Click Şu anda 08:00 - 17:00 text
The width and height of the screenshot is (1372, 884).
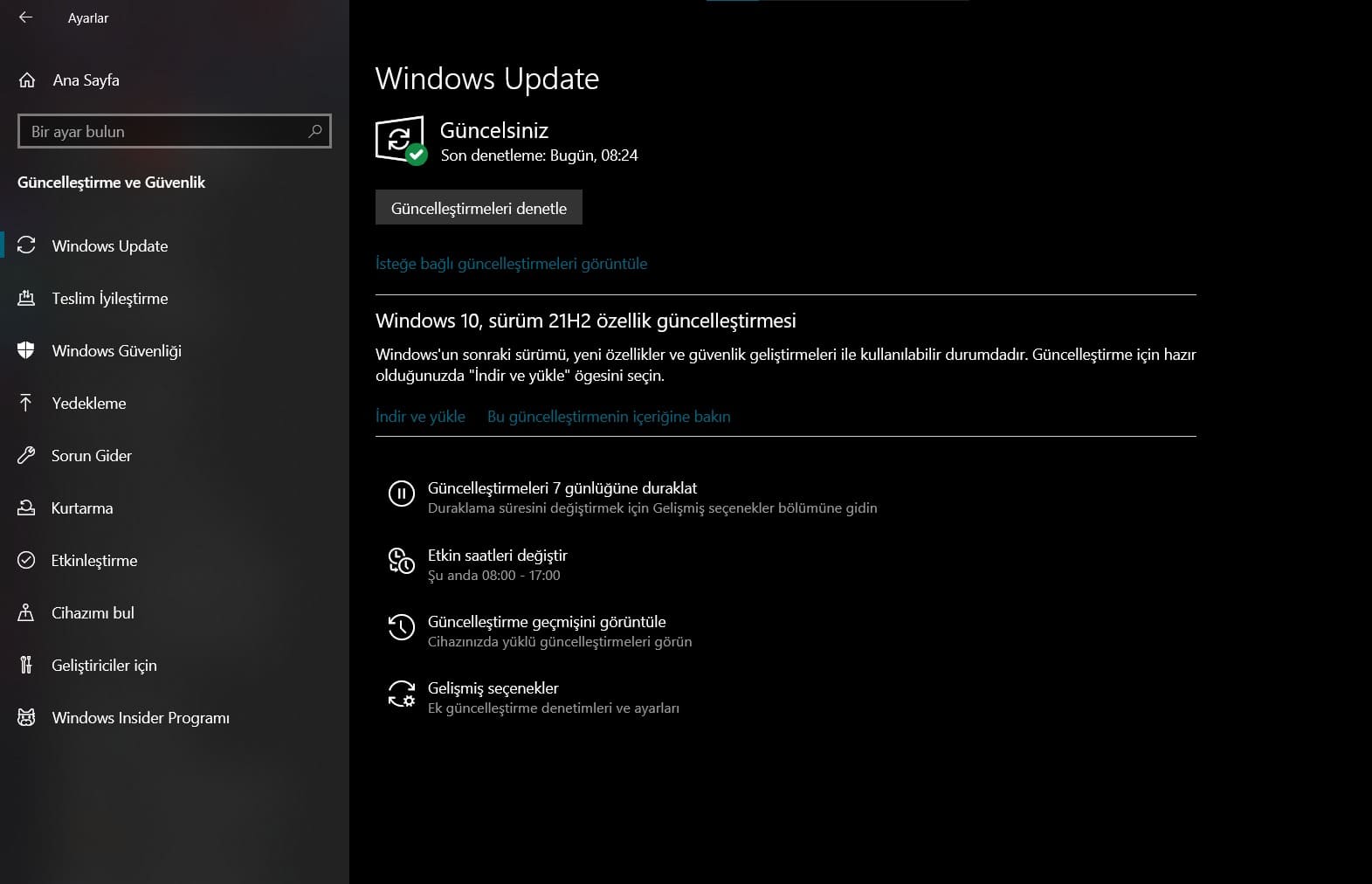494,576
